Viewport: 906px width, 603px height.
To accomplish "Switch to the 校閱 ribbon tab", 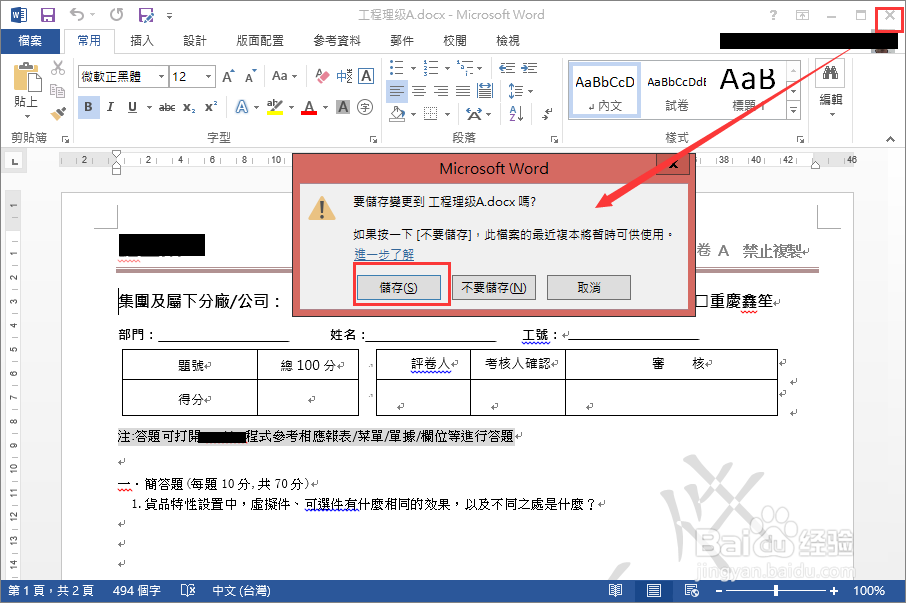I will click(x=455, y=41).
